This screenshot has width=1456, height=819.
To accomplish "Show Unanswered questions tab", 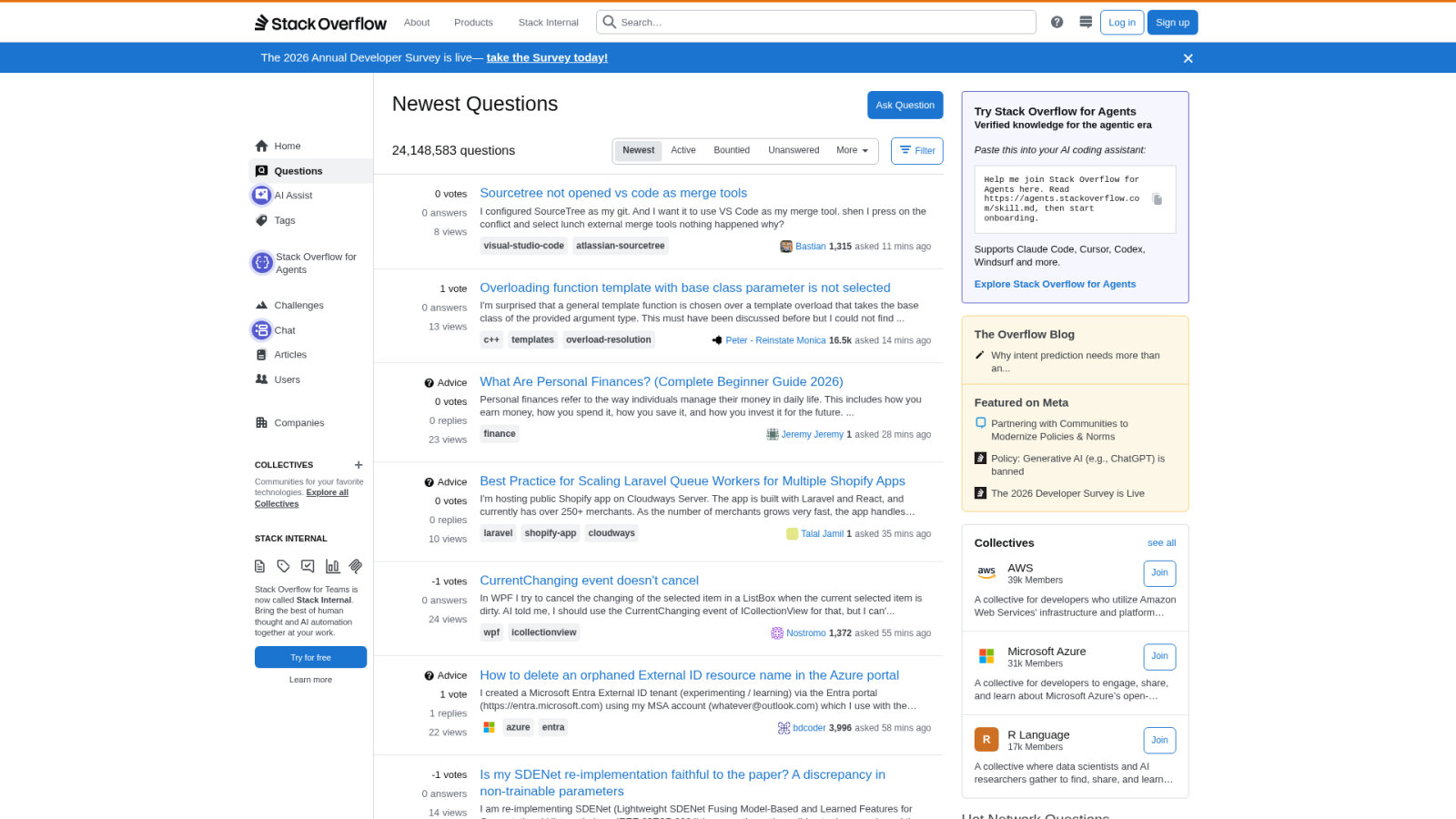I will click(x=794, y=150).
